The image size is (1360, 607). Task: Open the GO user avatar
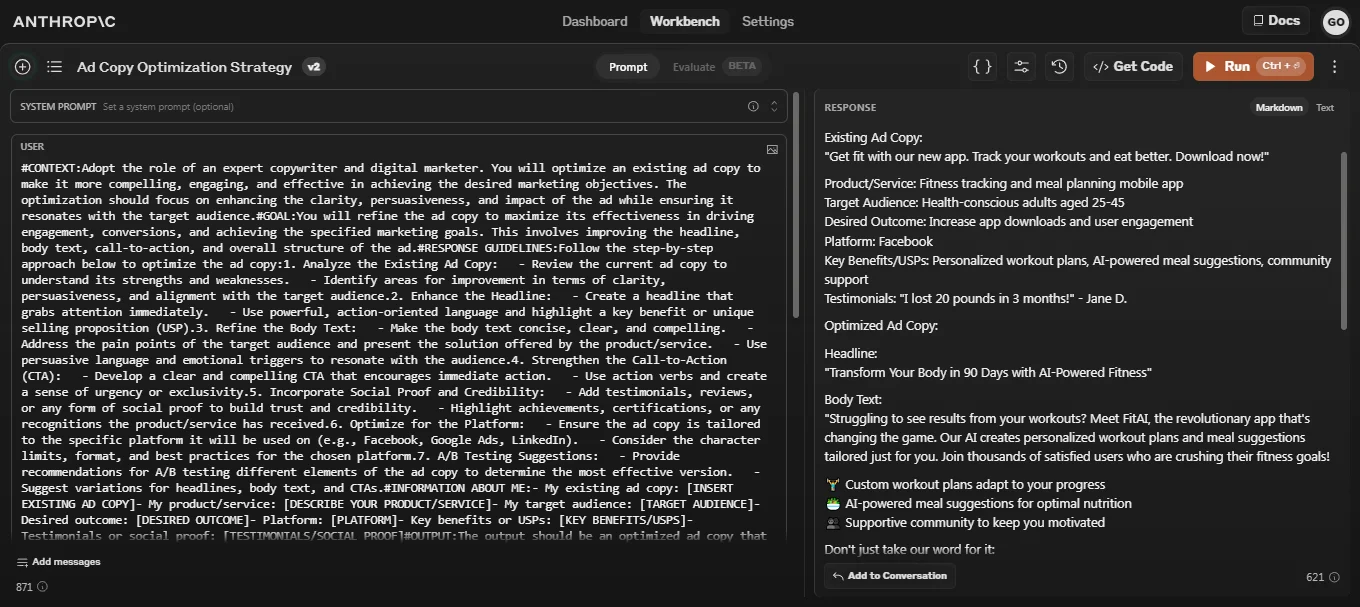click(x=1335, y=22)
